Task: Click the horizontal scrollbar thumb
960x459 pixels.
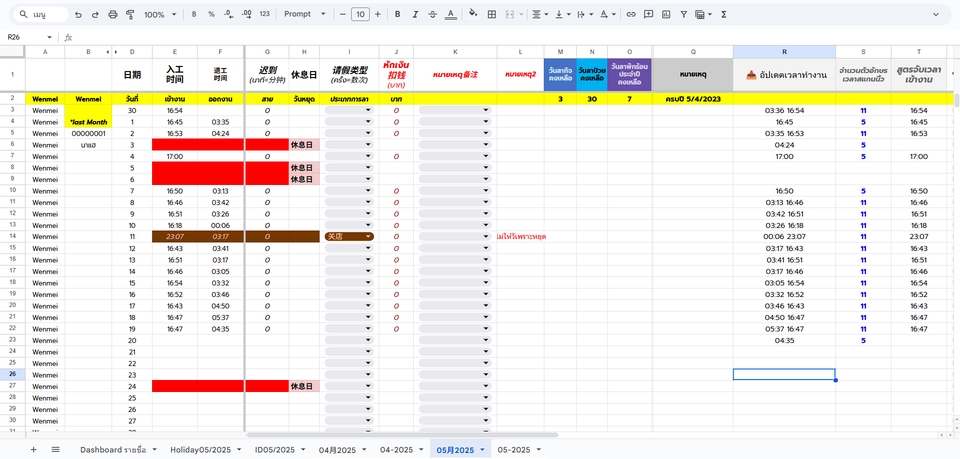Action: tap(402, 435)
